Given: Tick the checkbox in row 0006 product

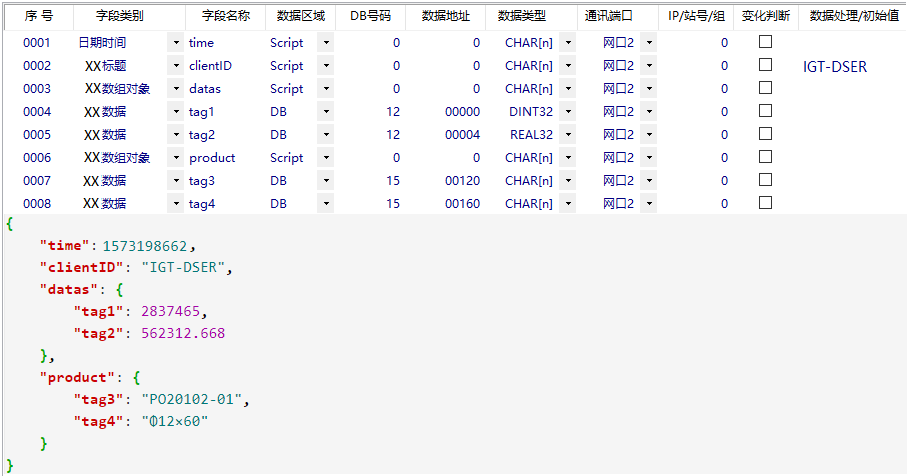Looking at the screenshot, I should (765, 157).
